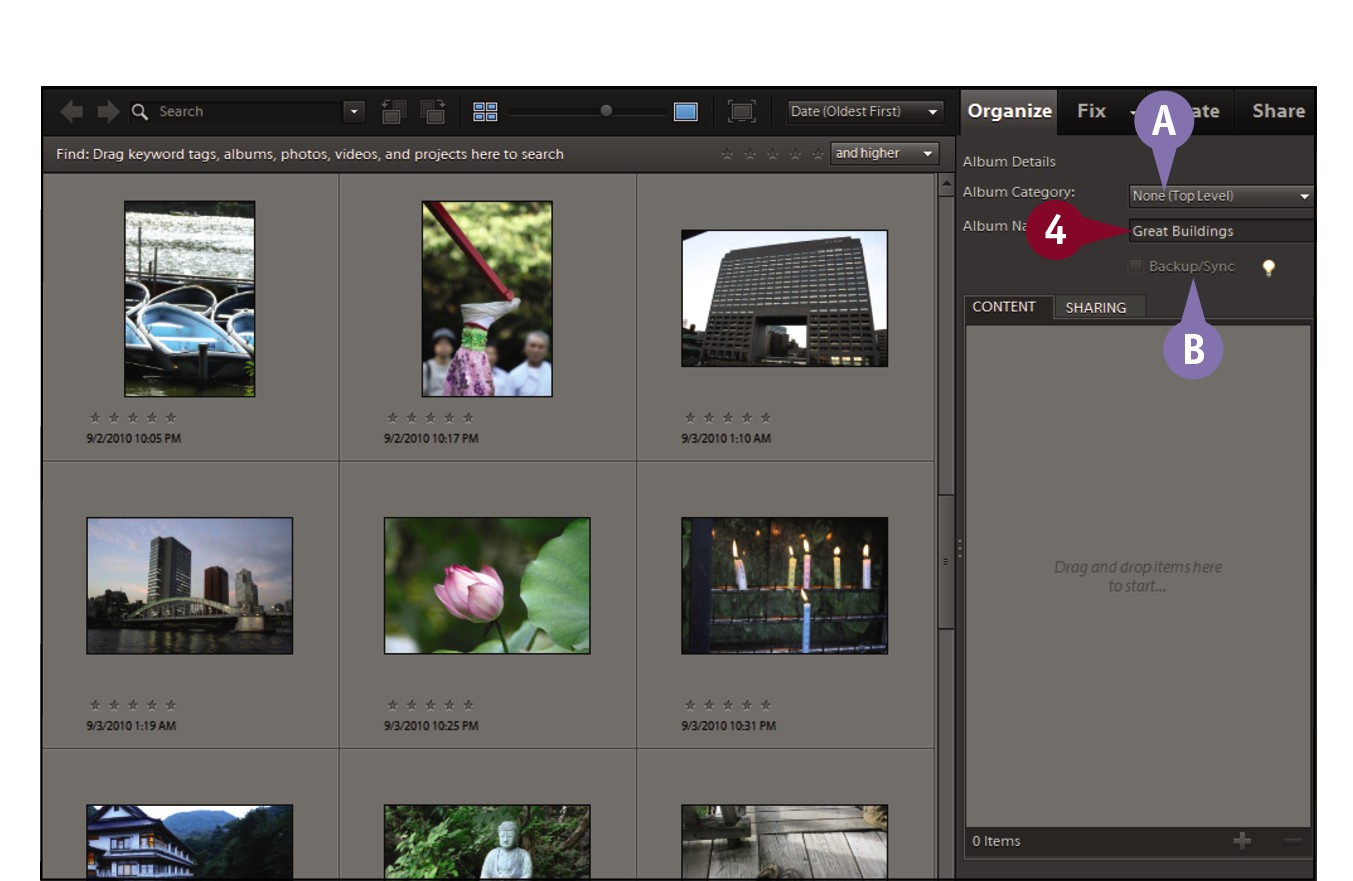The width and height of the screenshot is (1353, 881).
Task: Open the 'and higher' rating dropdown
Action: point(884,154)
